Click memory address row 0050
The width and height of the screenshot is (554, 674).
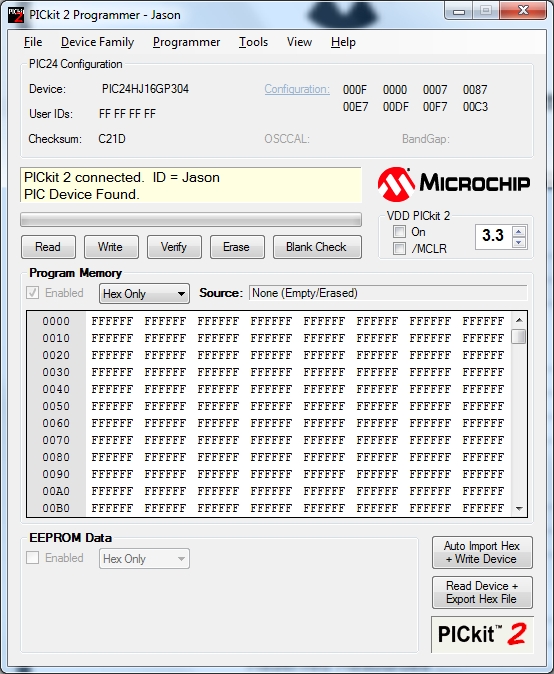(x=56, y=406)
